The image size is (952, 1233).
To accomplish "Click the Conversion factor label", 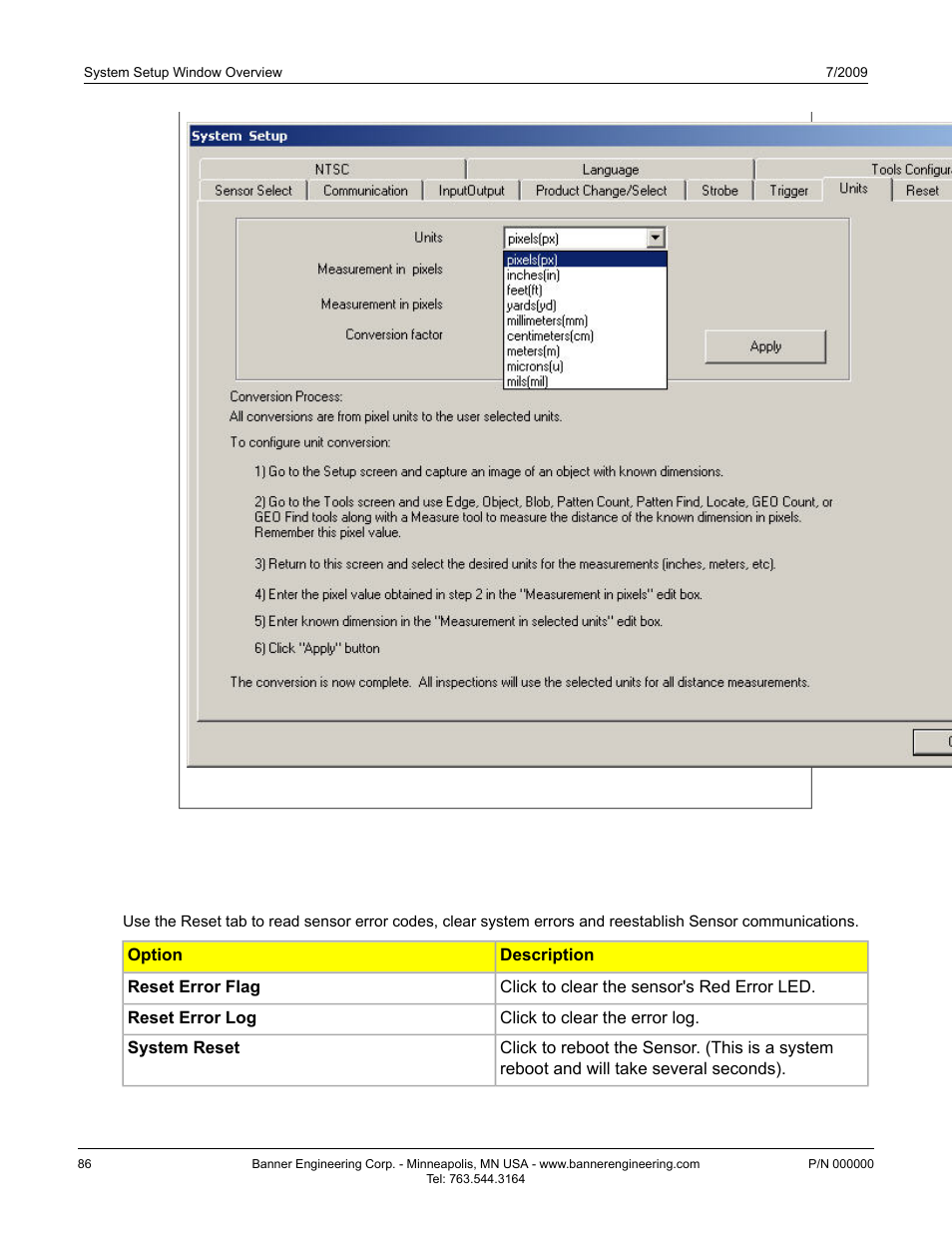I will click(394, 334).
